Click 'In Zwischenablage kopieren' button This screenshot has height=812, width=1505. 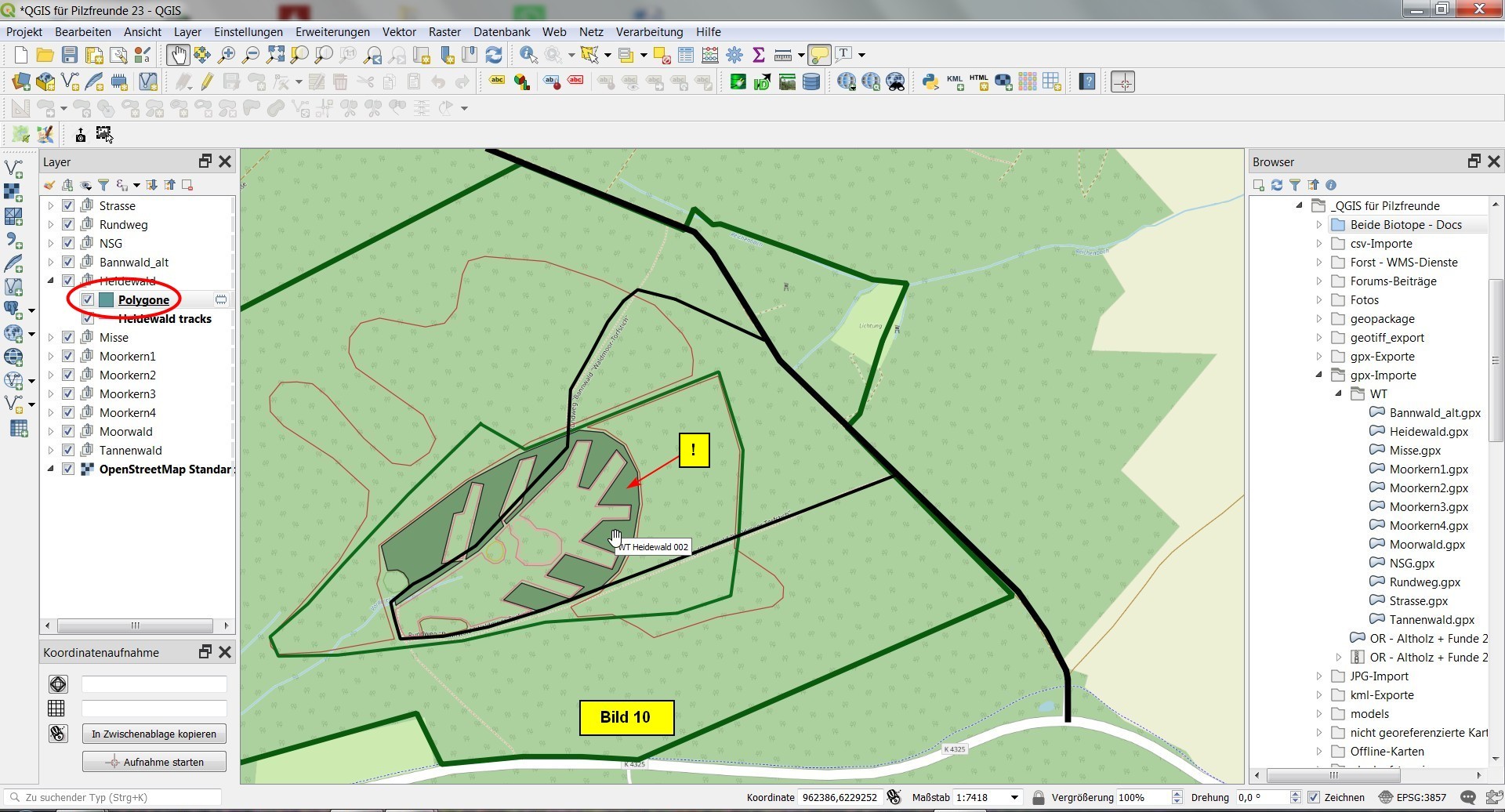coord(154,734)
